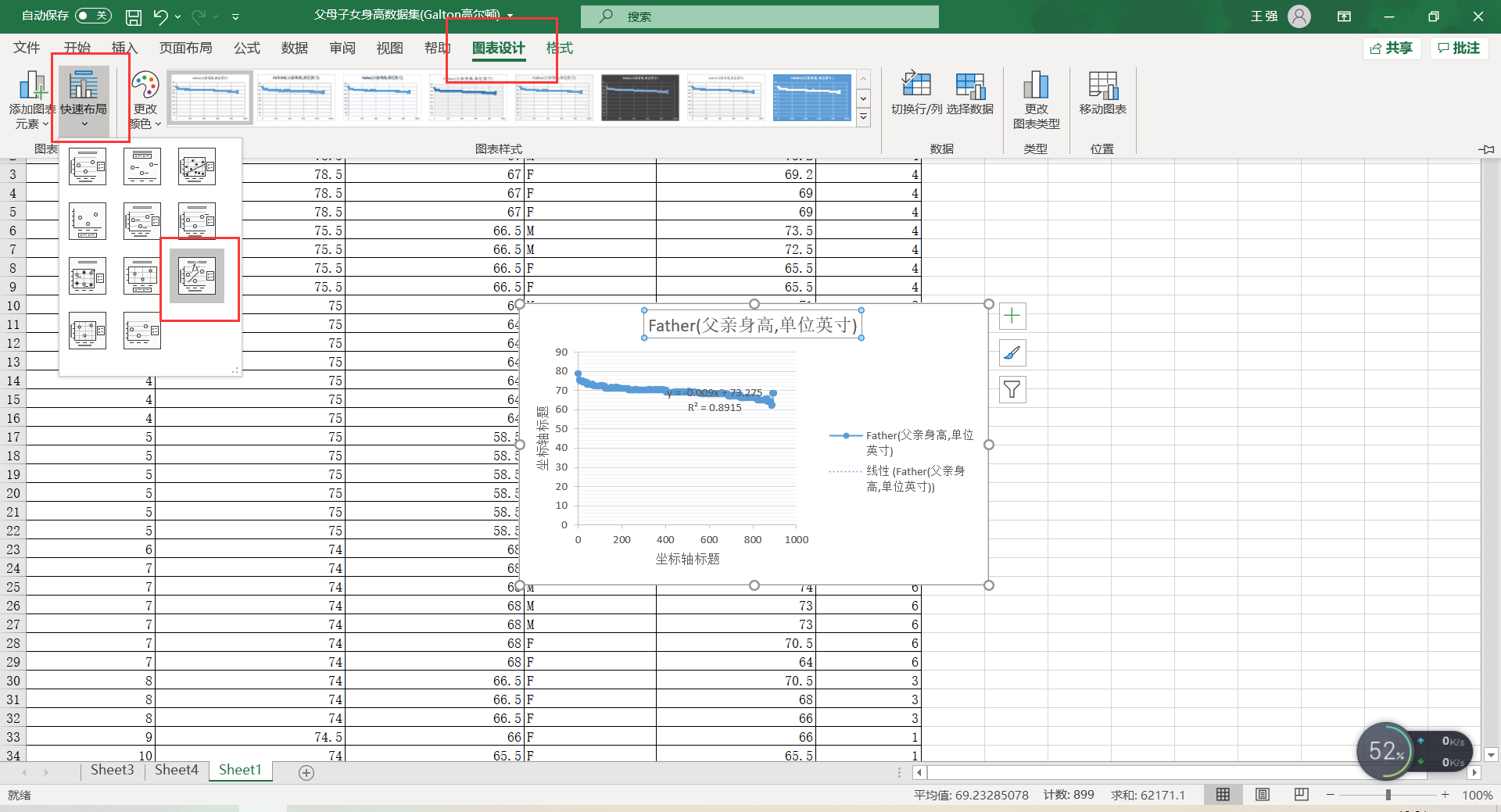The width and height of the screenshot is (1501, 812).
Task: Click the Share button
Action: tap(1392, 48)
